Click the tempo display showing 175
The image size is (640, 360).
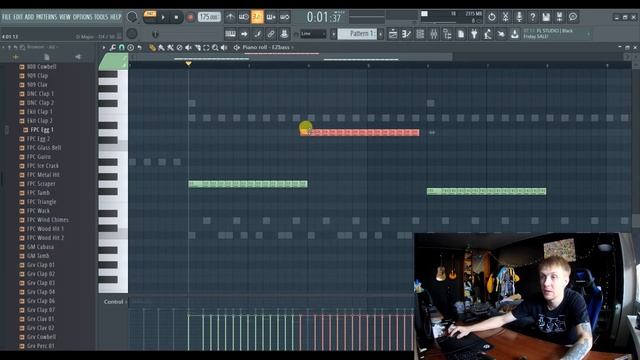[x=209, y=17]
